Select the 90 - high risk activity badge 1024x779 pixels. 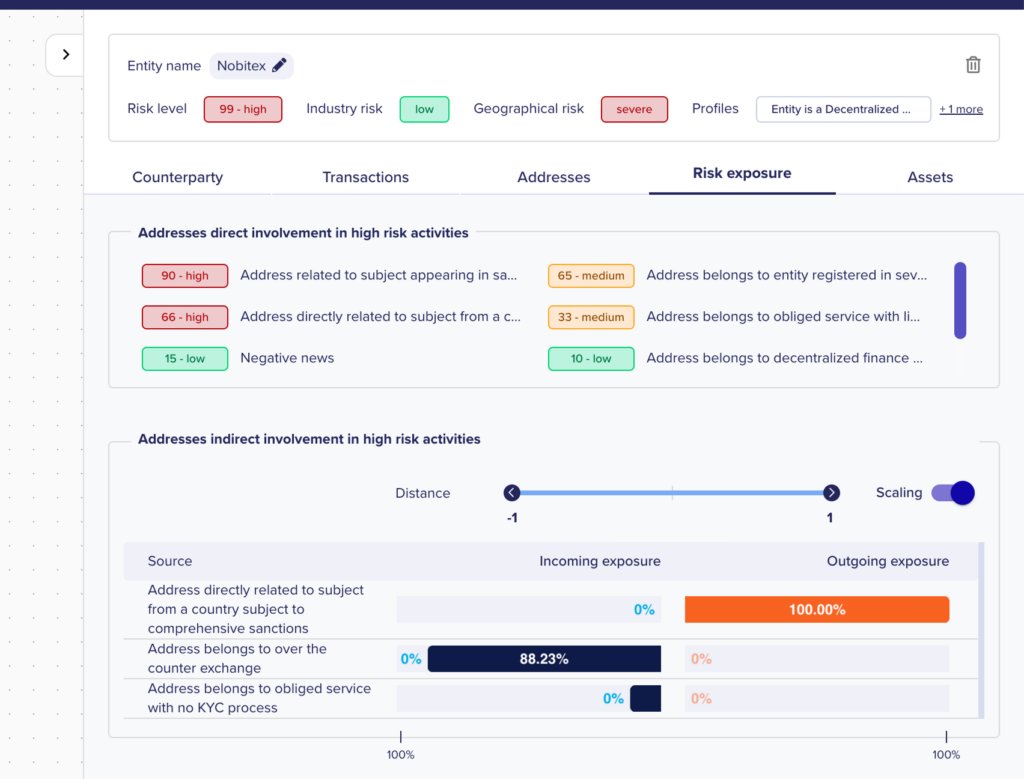(x=185, y=276)
